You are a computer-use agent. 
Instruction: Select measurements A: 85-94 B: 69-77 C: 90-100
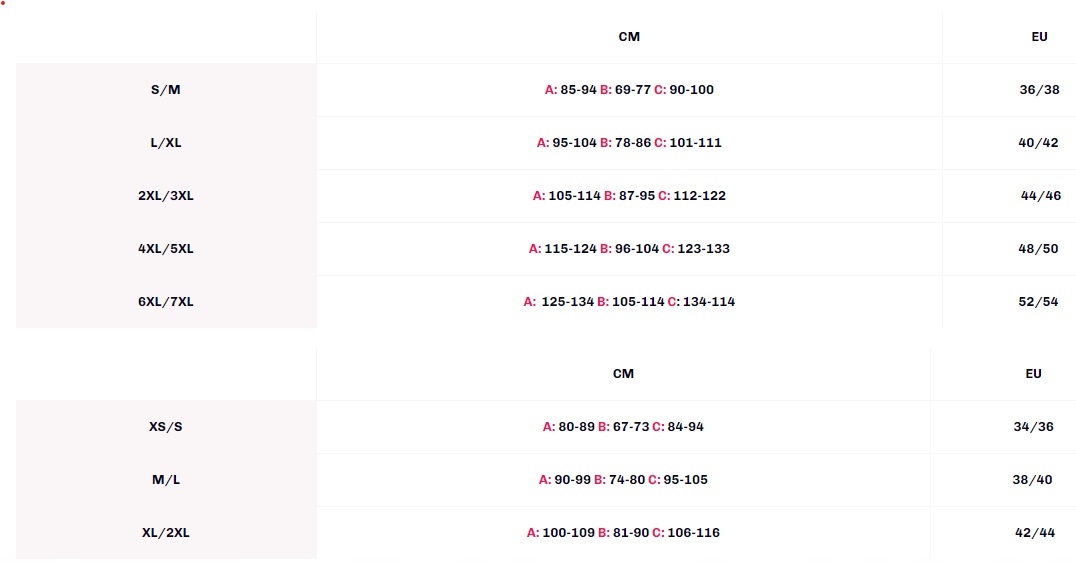[629, 90]
